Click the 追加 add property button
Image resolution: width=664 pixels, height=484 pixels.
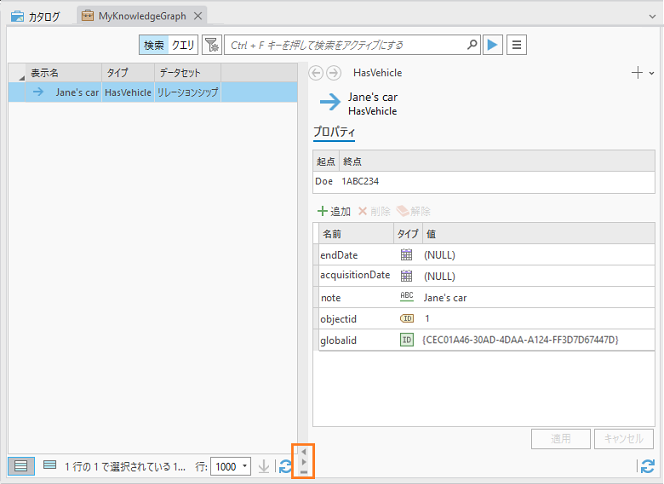(333, 211)
